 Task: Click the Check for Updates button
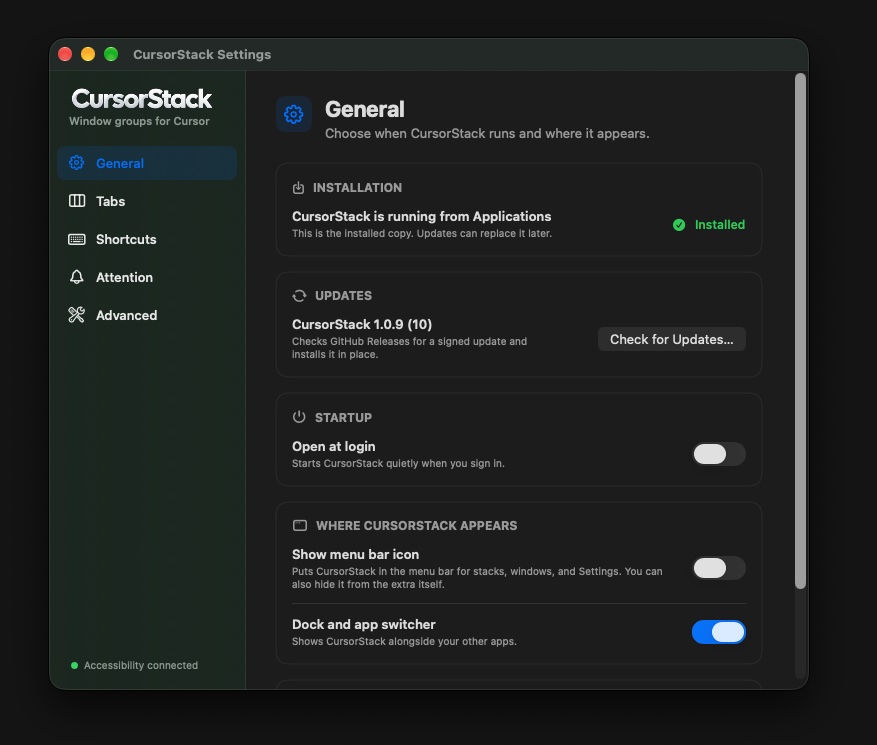point(672,340)
